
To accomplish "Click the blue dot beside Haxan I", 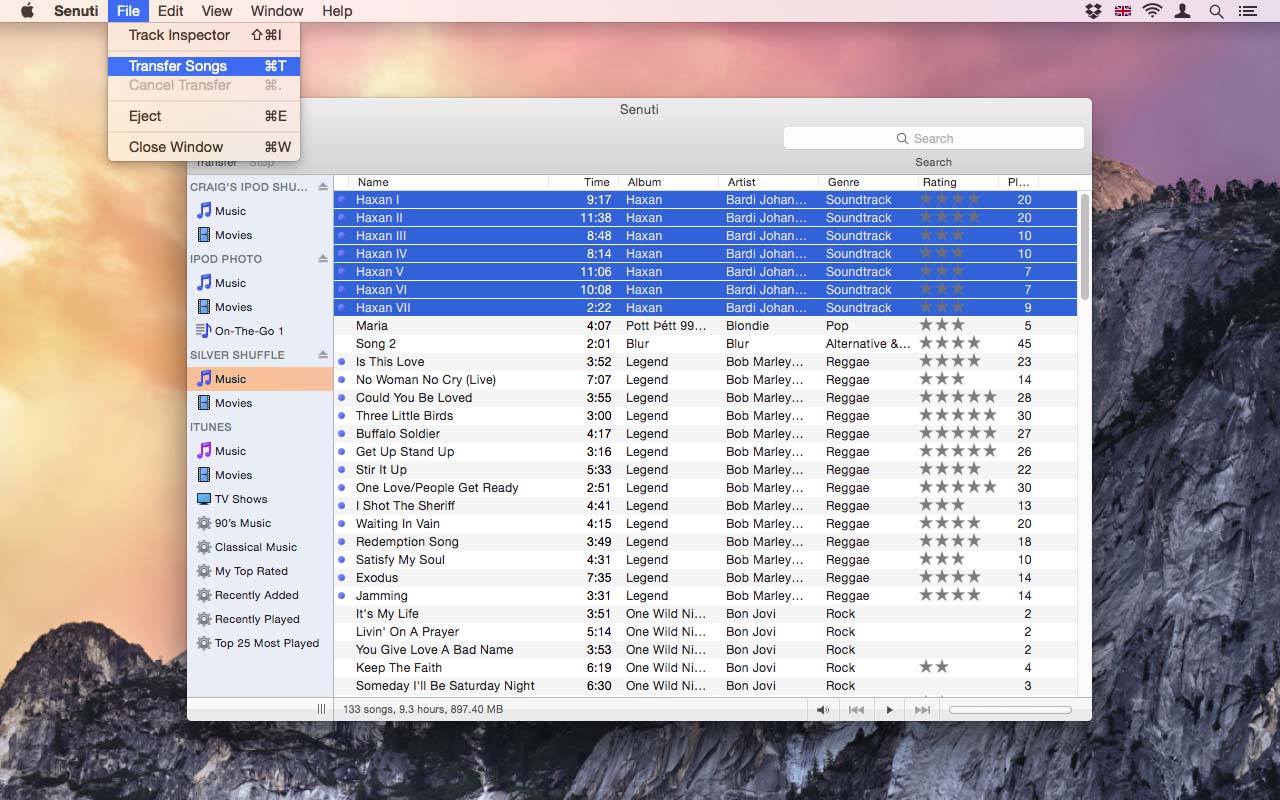I will [342, 200].
